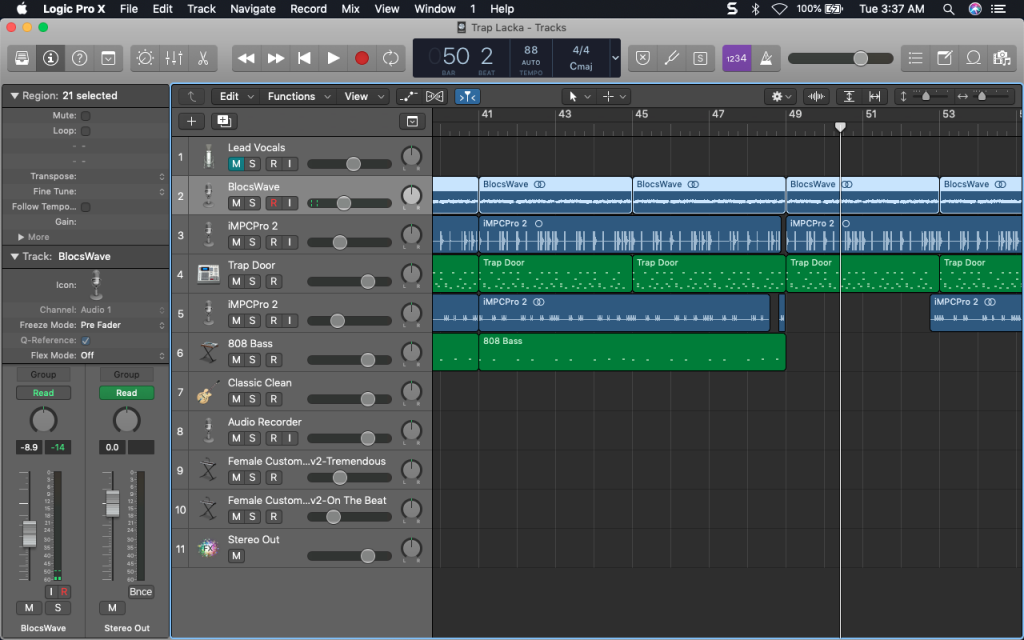Screen dimensions: 1024x640
Task: Start playback
Action: tap(333, 58)
